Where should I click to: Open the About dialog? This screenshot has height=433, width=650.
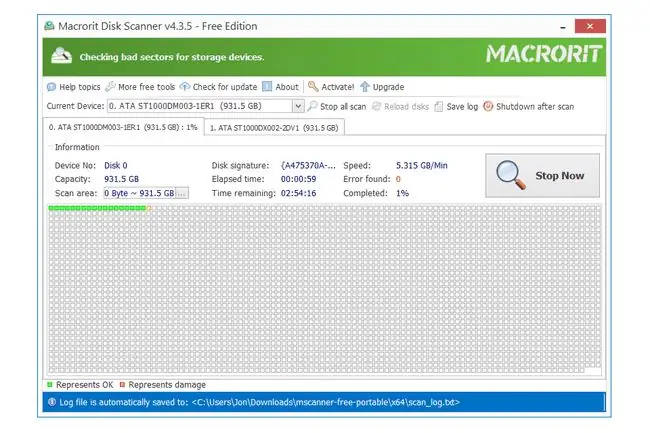click(281, 87)
